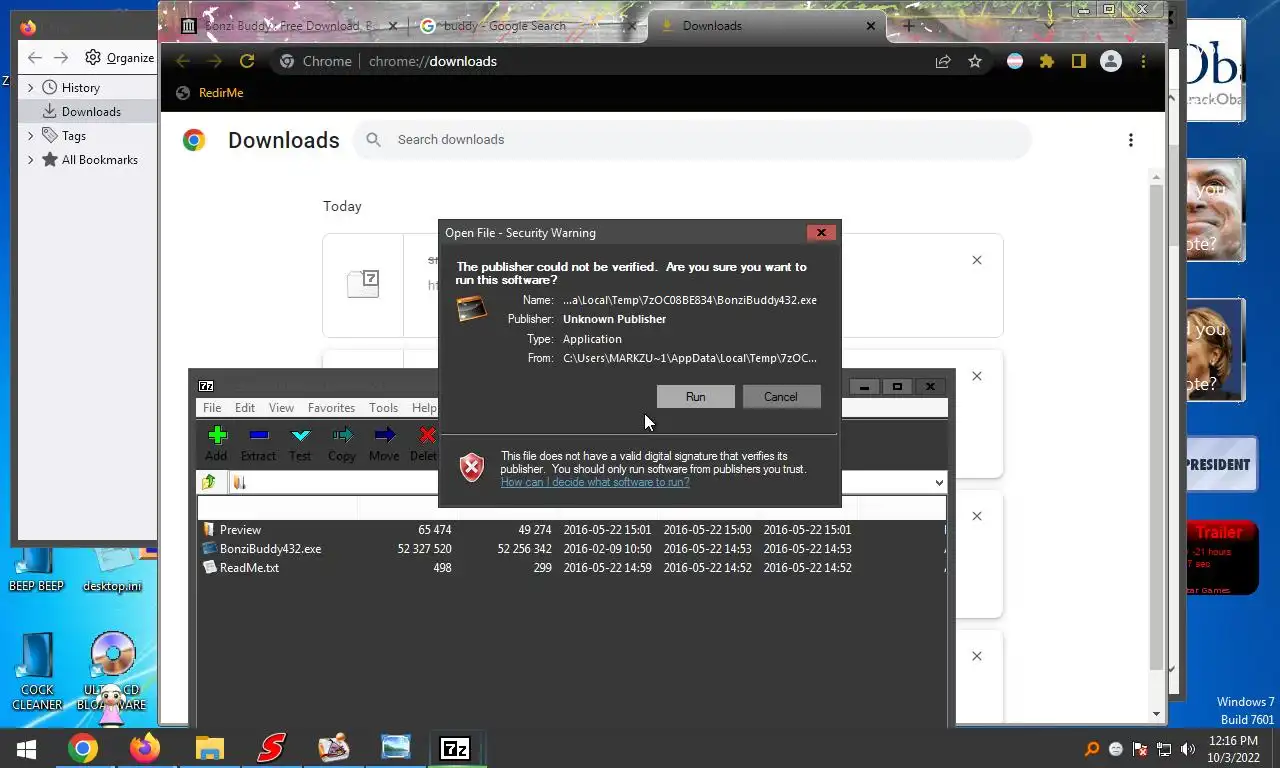
Task: Click 7-Zip Test toolbar icon
Action: point(300,444)
